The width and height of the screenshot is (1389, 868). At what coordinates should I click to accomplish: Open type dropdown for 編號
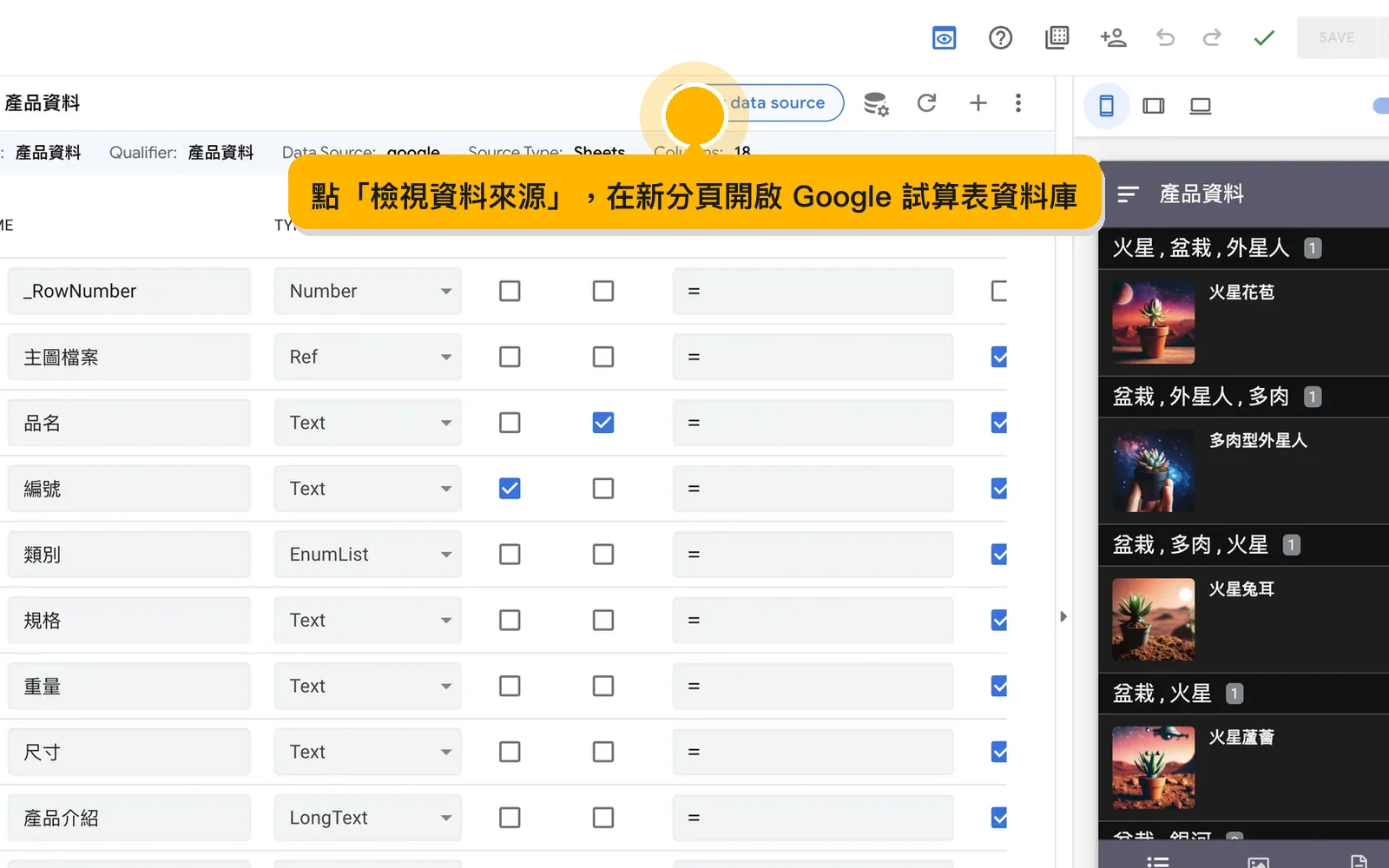coord(368,490)
